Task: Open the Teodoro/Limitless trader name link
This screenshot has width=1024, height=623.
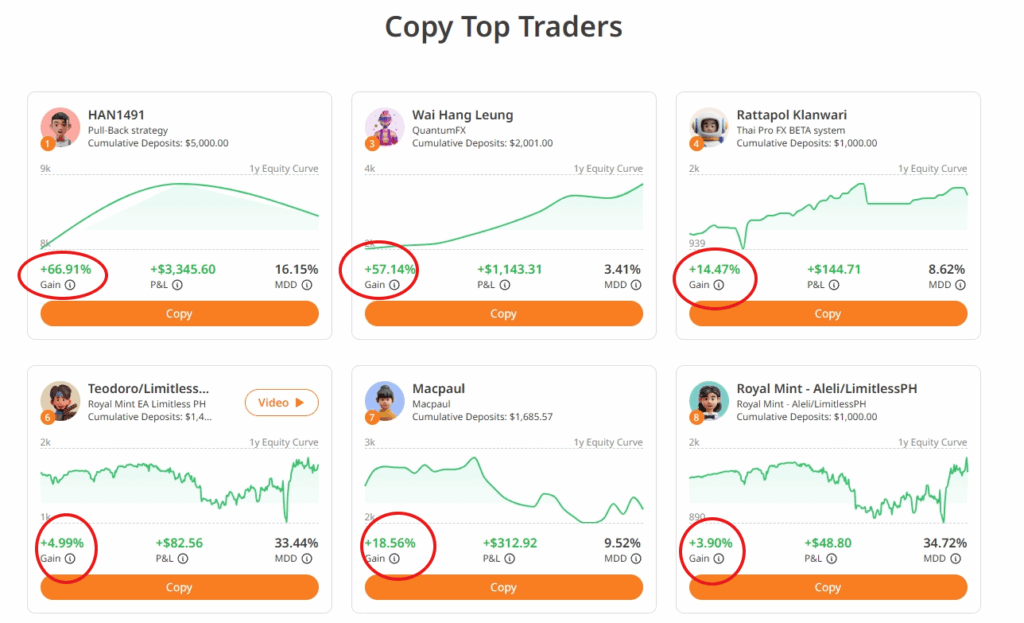Action: click(148, 388)
